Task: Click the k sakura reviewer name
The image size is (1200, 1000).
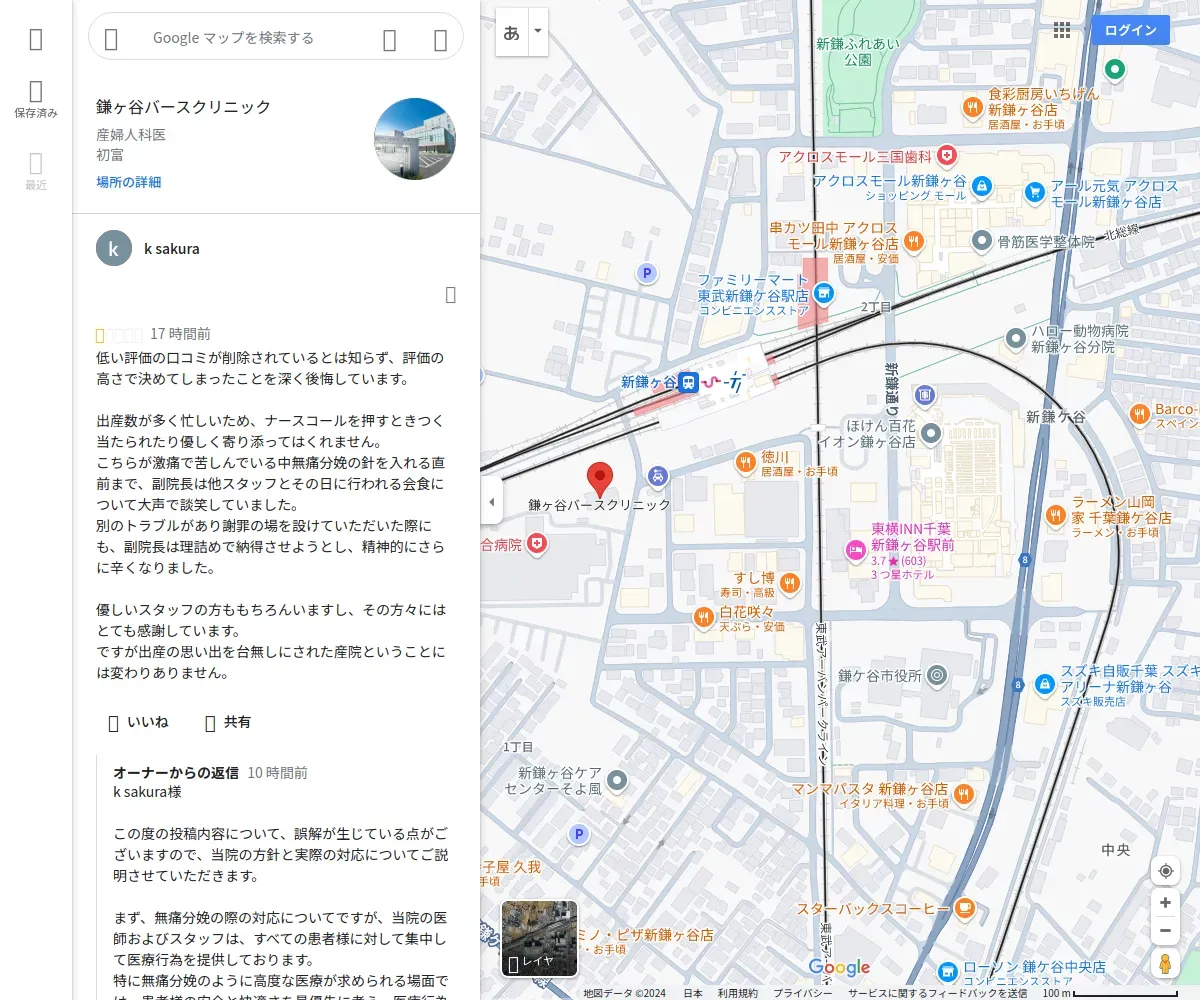Action: (172, 248)
